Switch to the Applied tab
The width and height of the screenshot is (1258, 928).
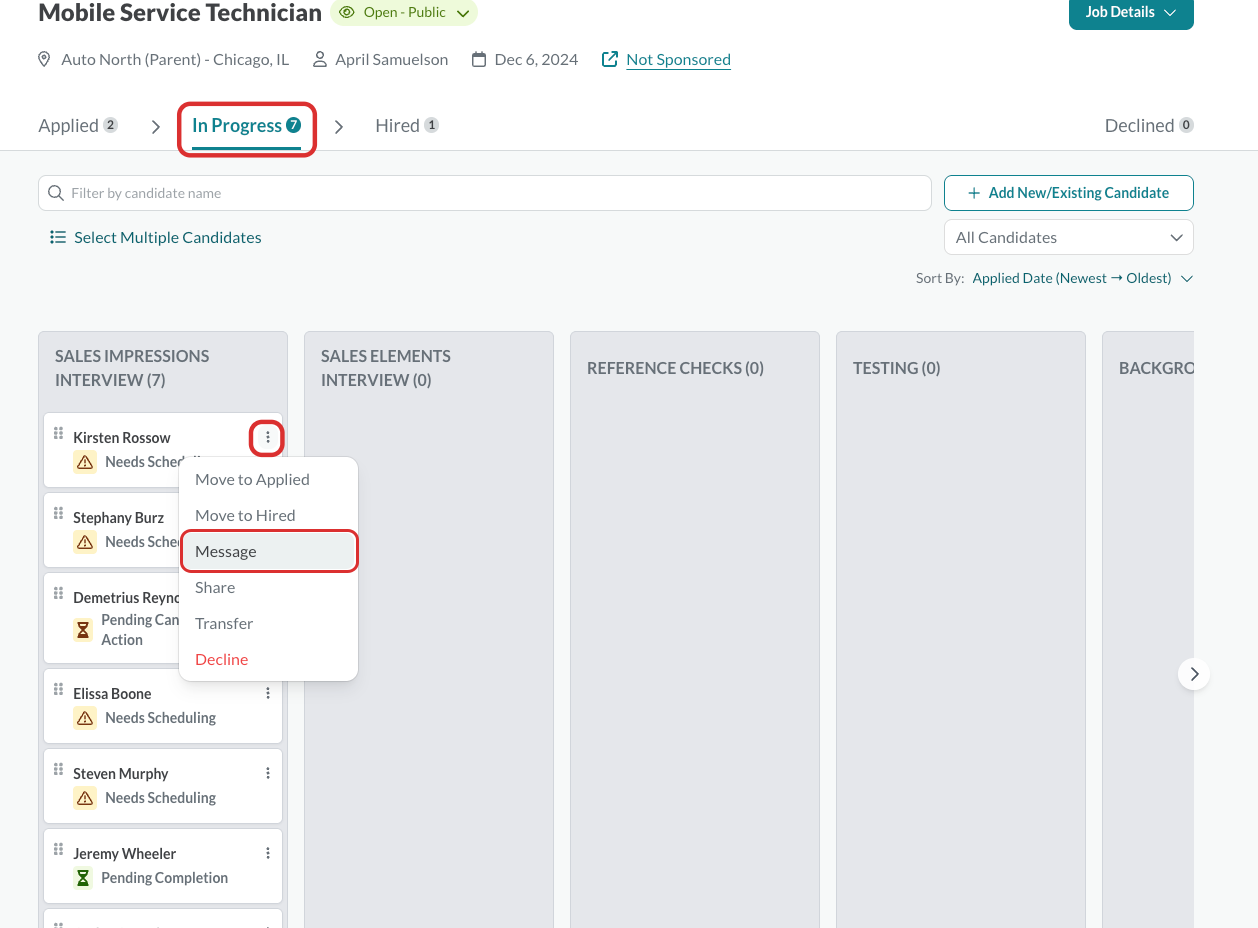[78, 126]
